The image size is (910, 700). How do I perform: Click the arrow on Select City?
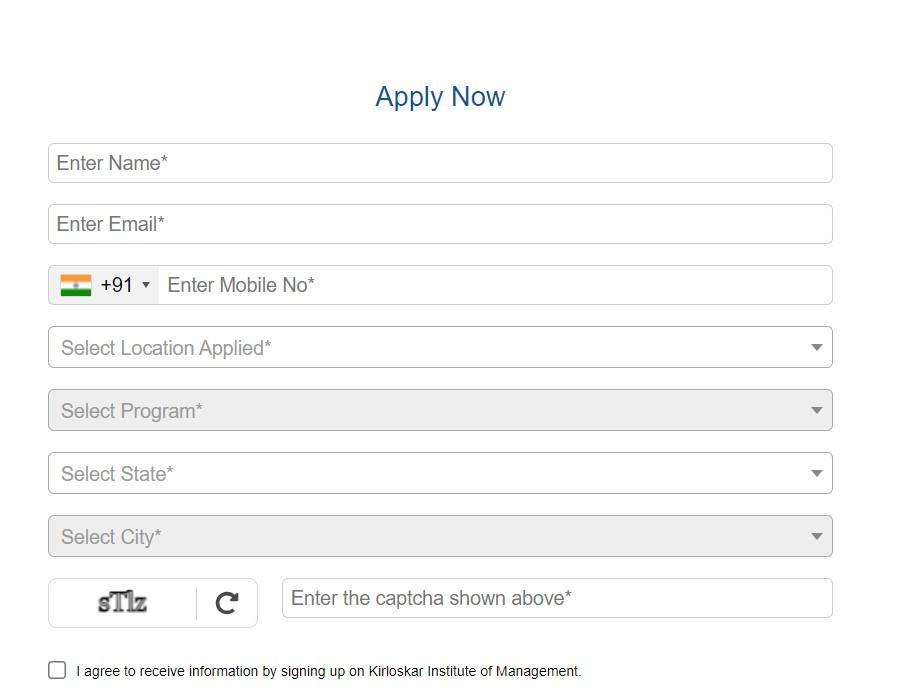[816, 537]
